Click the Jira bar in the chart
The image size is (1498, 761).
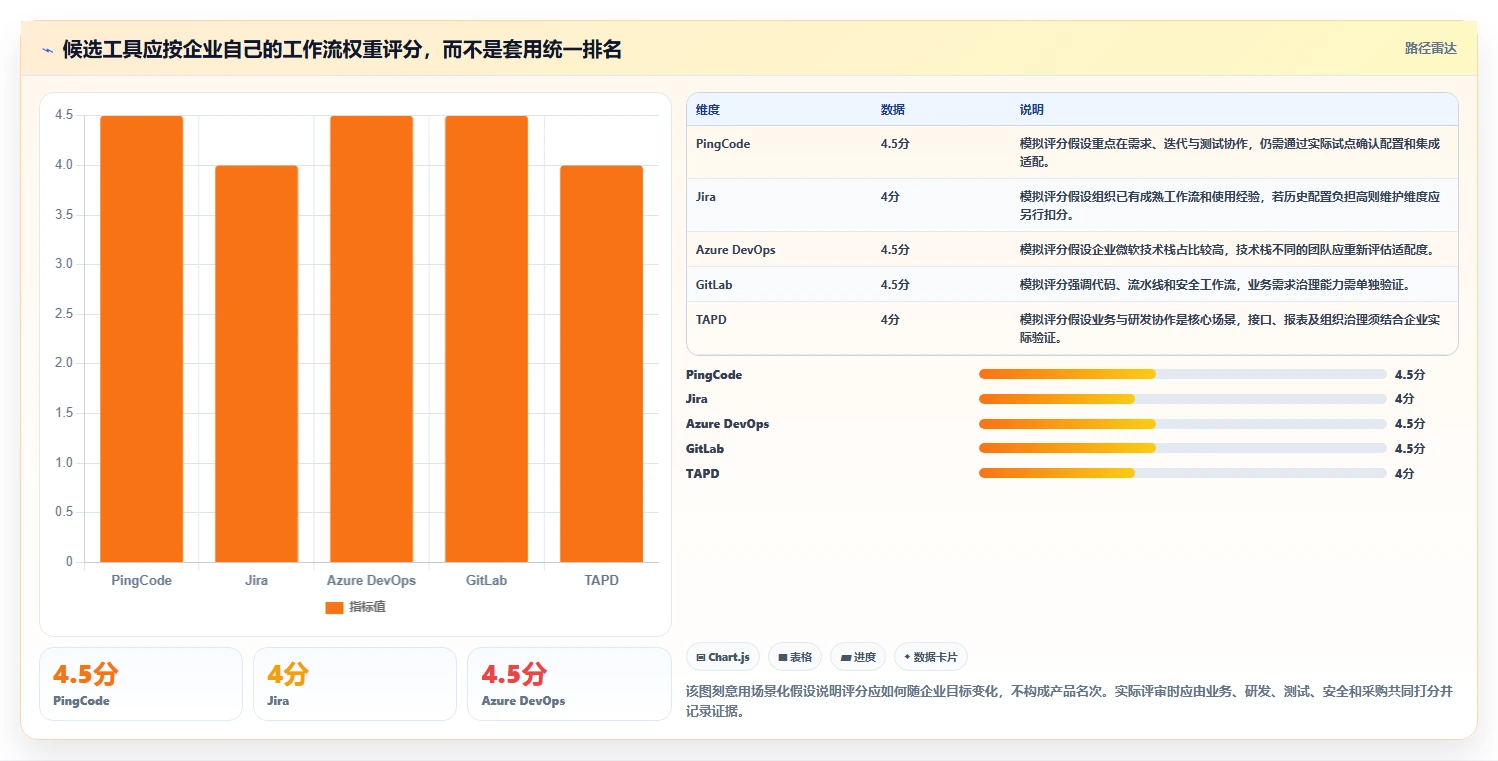coord(256,364)
